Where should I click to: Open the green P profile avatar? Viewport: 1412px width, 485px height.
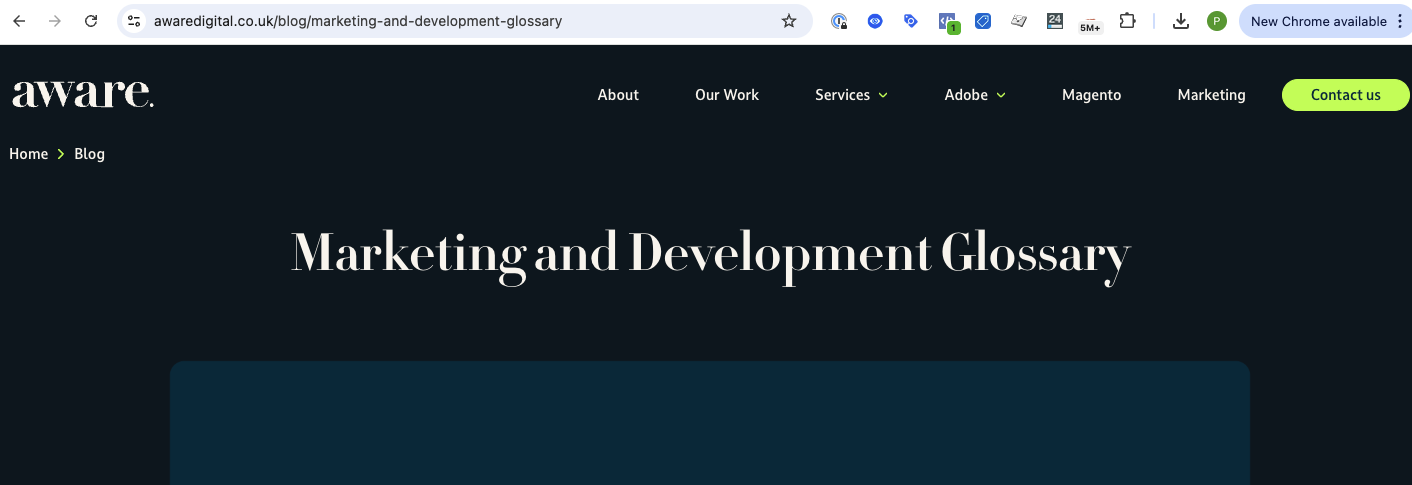coord(1217,21)
